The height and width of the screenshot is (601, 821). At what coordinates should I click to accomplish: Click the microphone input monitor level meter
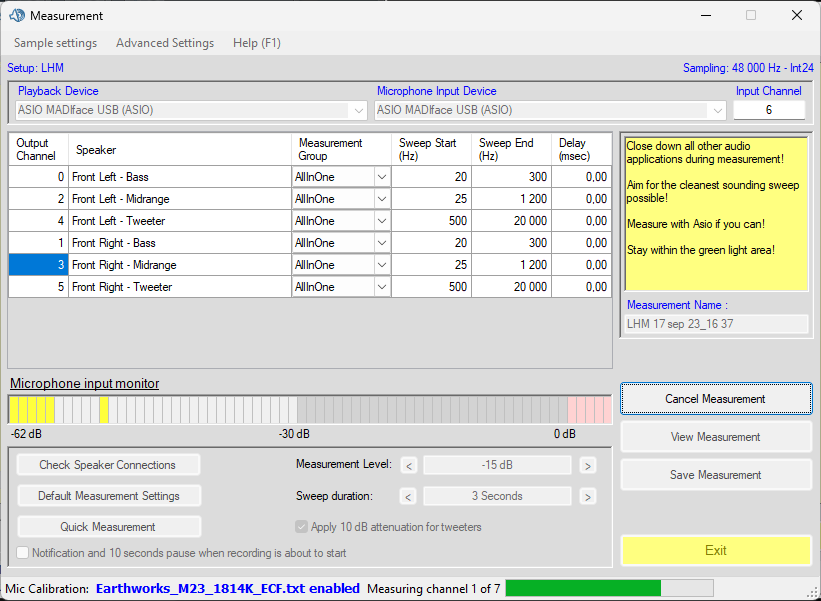coord(309,409)
